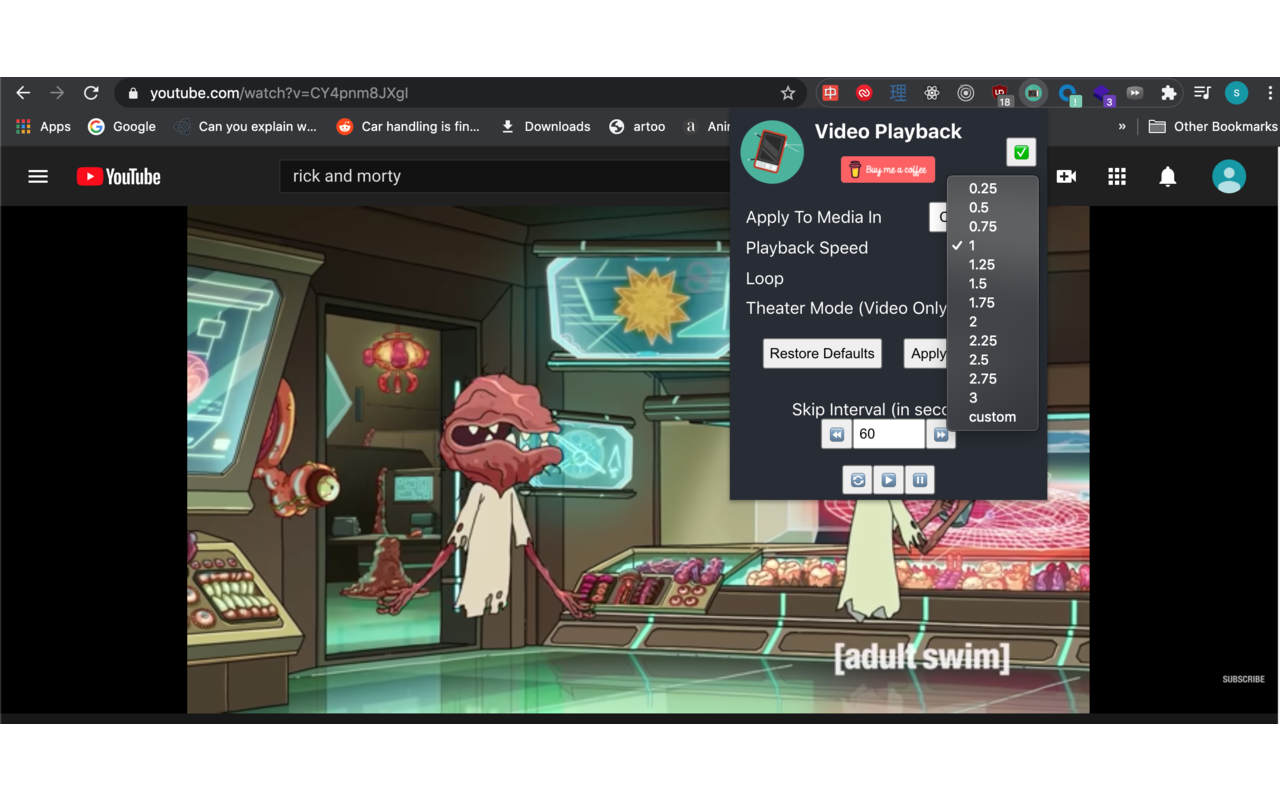Click the Apply button
1280x800 pixels.
click(926, 353)
